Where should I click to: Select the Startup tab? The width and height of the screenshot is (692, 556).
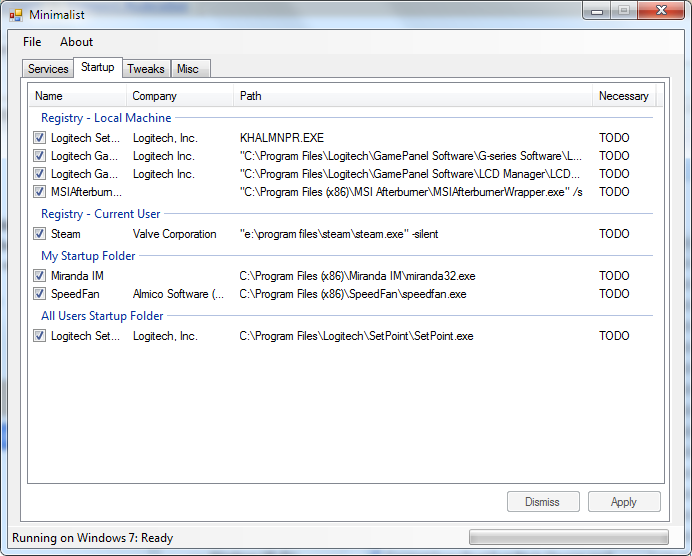coord(98,67)
